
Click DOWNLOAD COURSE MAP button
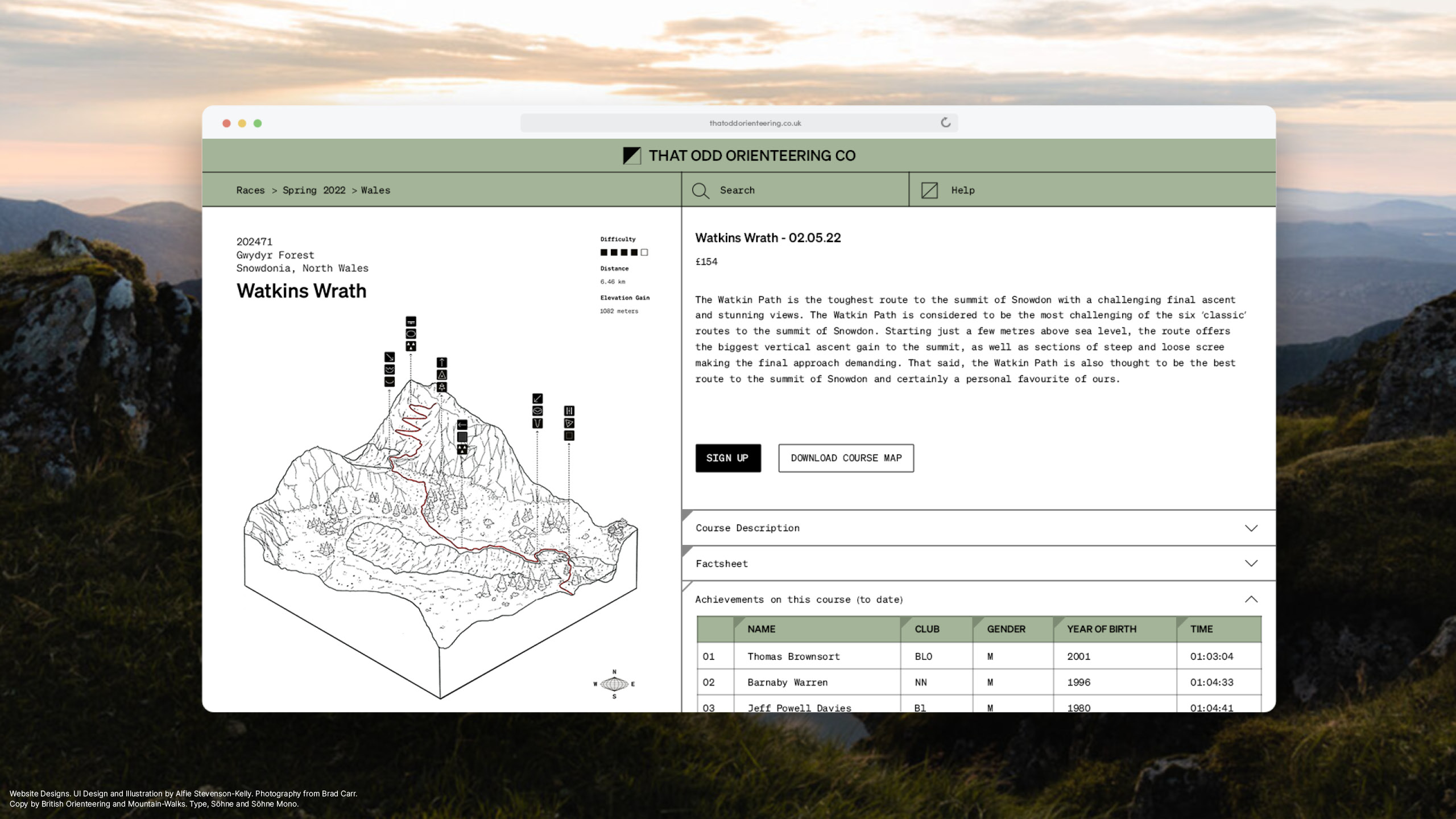(846, 458)
